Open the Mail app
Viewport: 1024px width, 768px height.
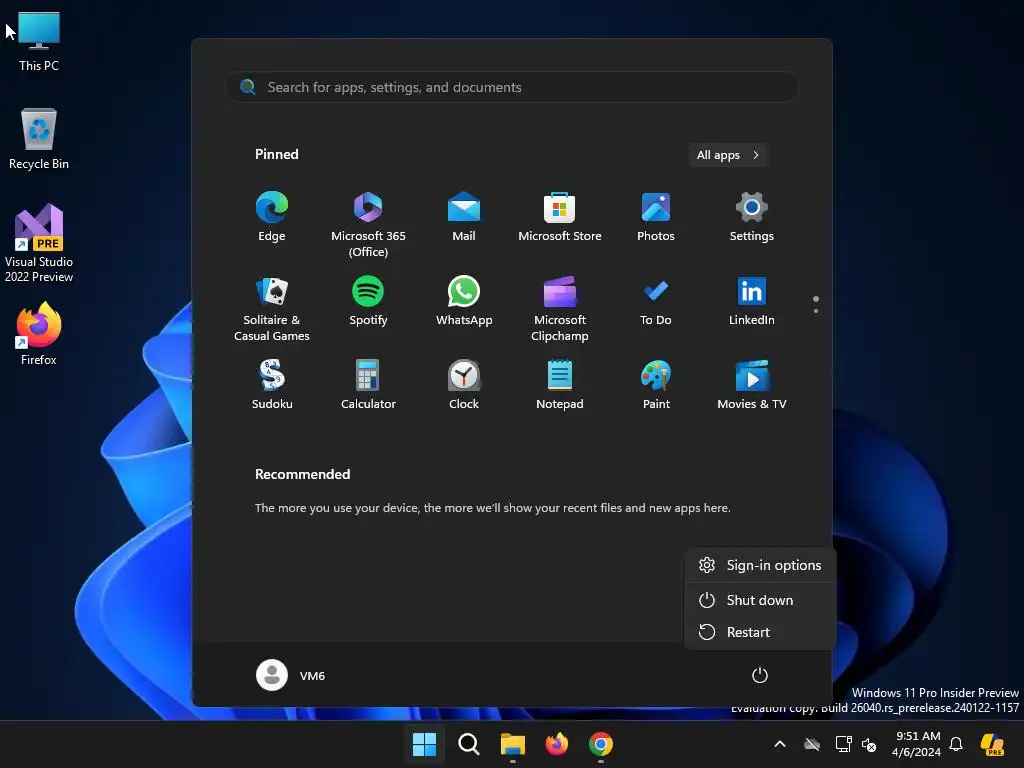(464, 217)
